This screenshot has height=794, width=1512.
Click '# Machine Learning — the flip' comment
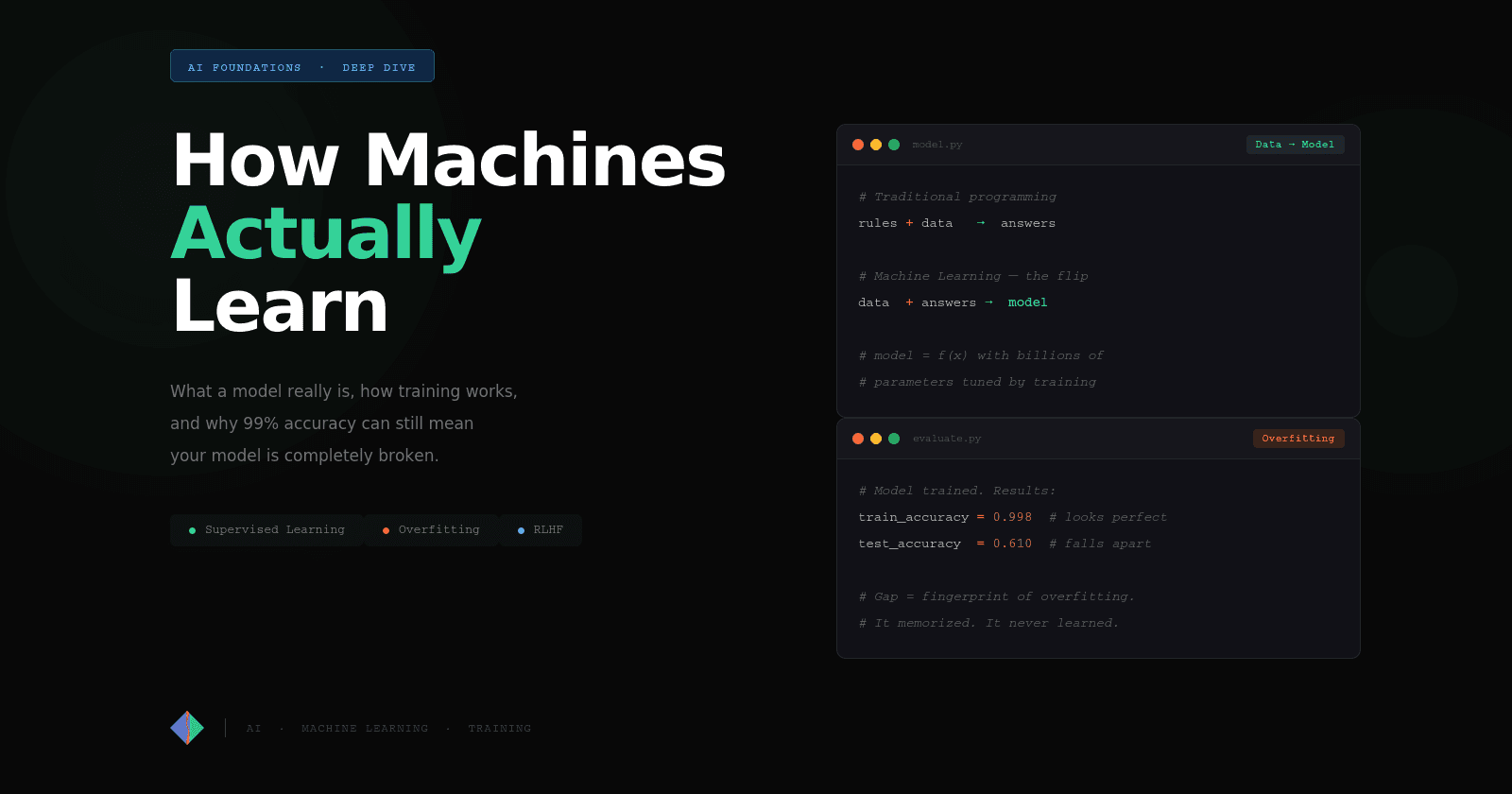[x=973, y=276]
